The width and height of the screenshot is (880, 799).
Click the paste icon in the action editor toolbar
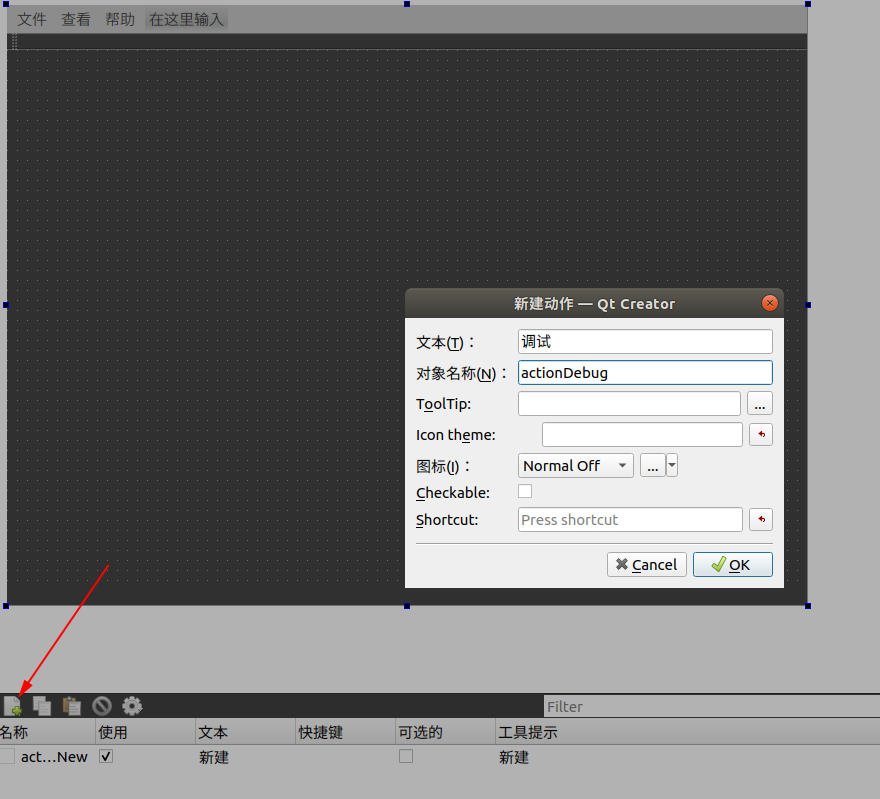pyautogui.click(x=71, y=705)
